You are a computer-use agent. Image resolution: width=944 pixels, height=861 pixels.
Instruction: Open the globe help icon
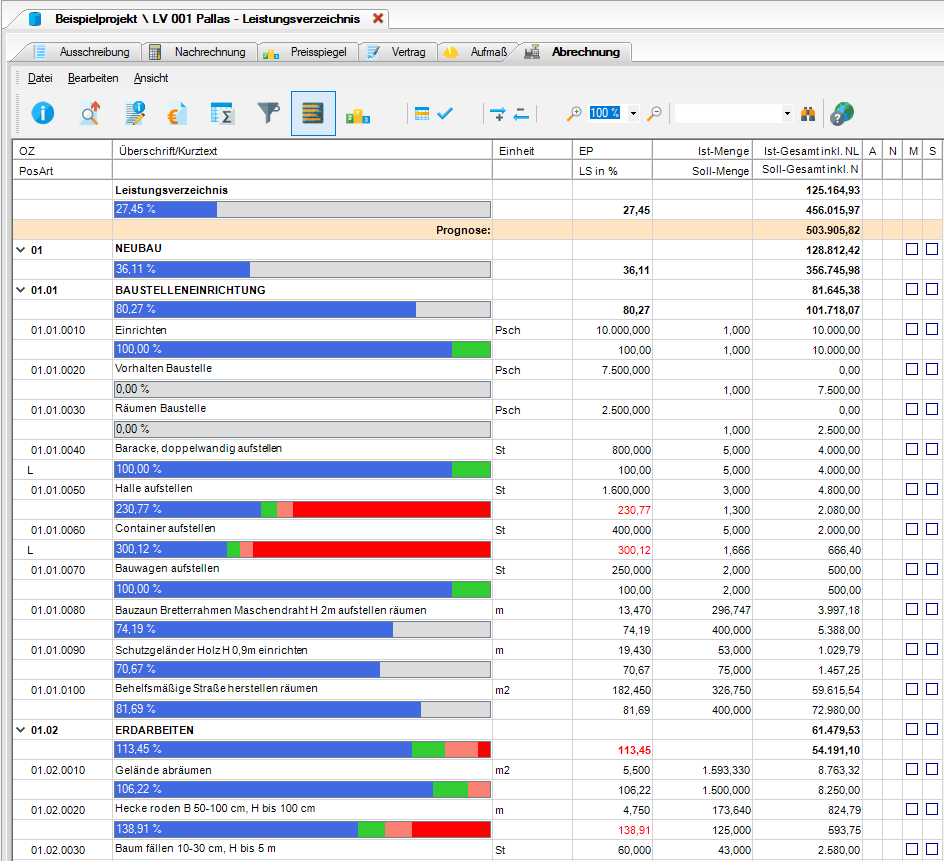coord(842,113)
